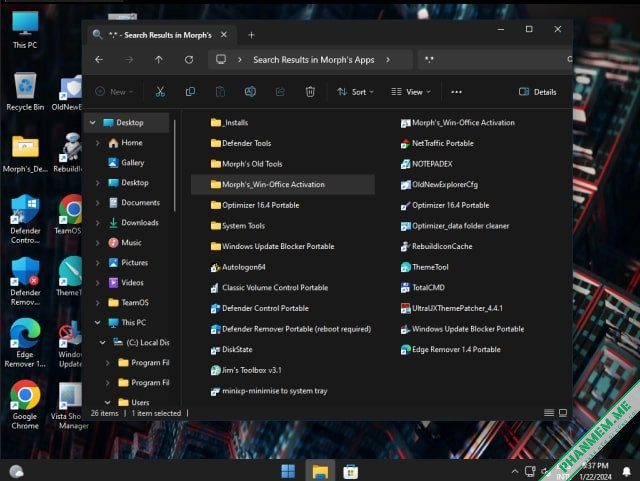Refresh the search results

click(189, 60)
